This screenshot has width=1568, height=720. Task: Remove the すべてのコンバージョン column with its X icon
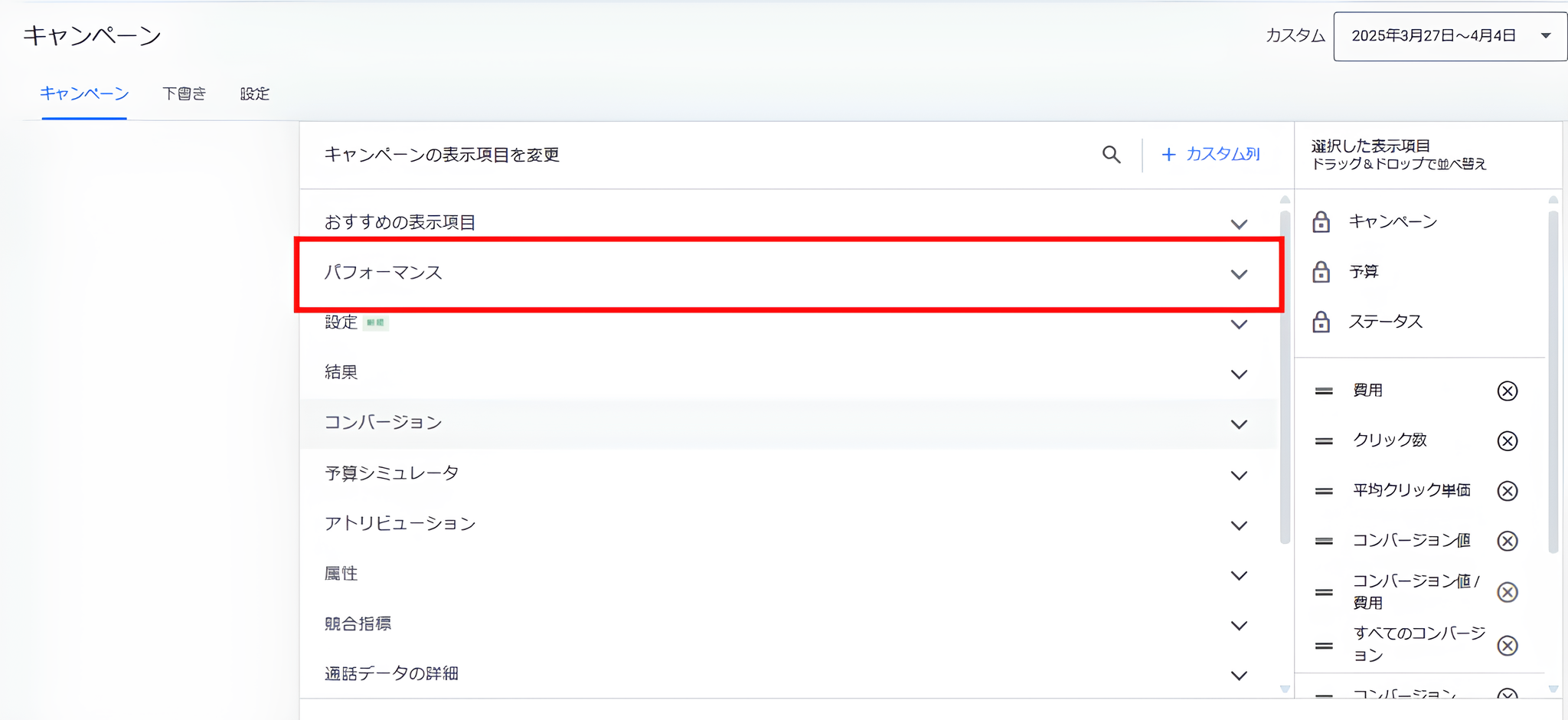coord(1507,645)
